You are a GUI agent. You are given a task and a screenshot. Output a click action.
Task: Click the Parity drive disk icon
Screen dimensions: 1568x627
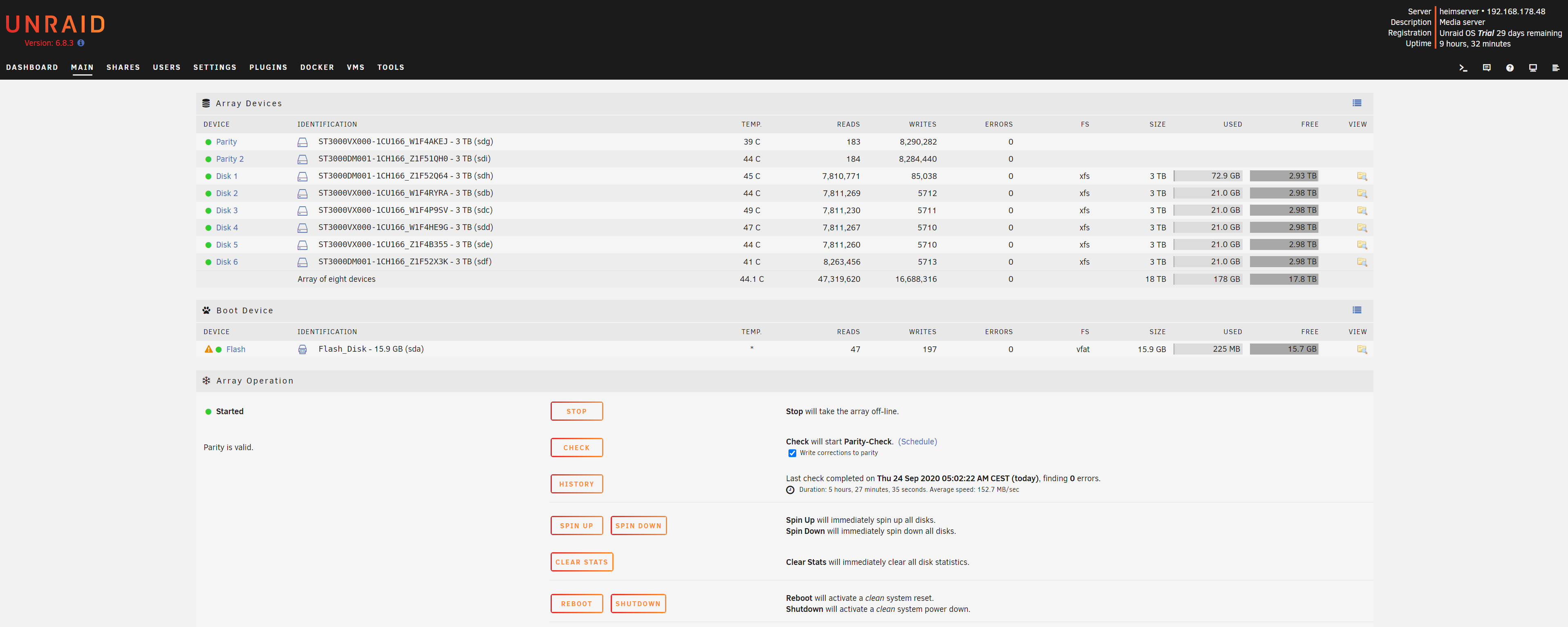[x=302, y=142]
